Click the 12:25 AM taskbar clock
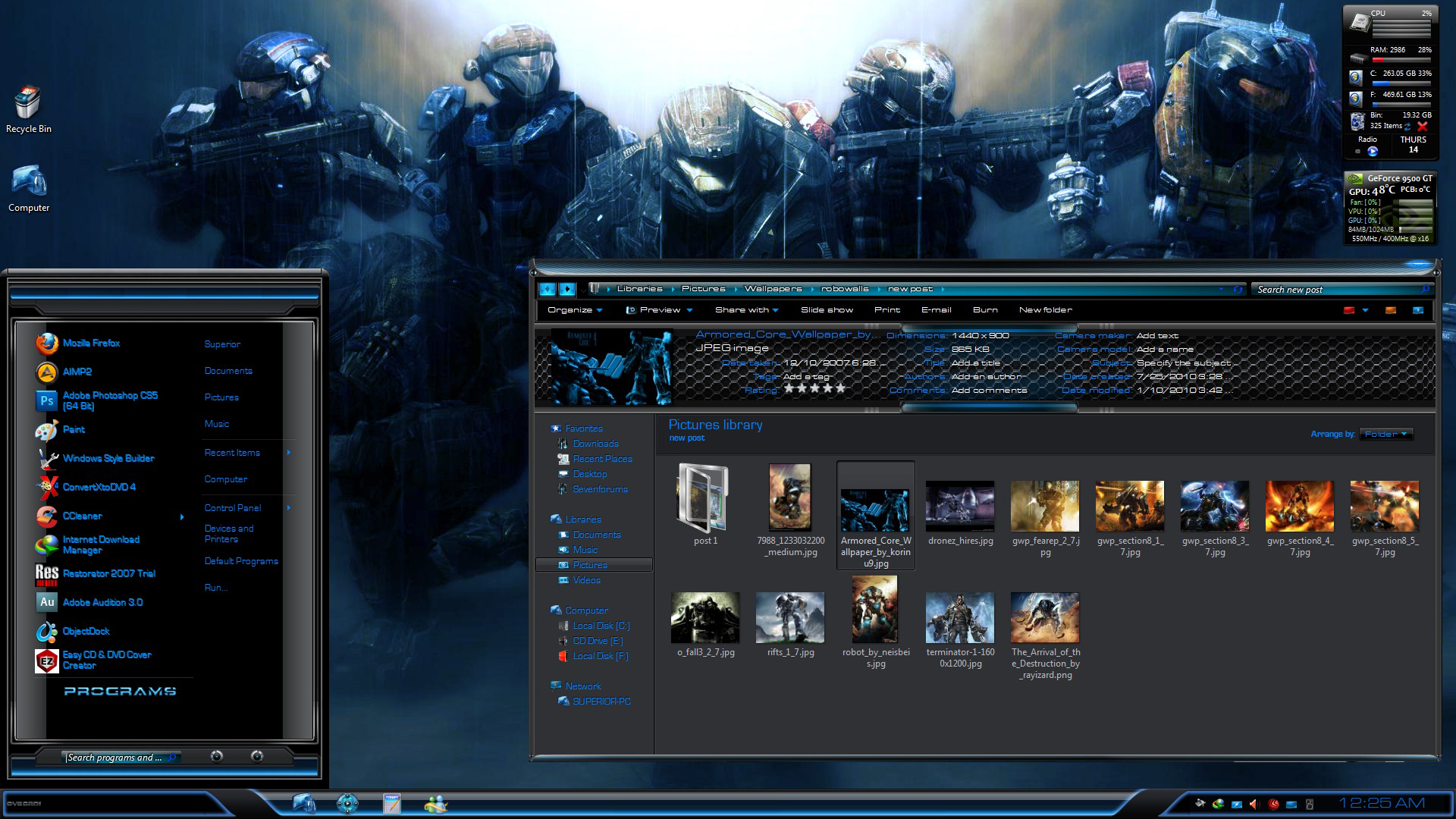This screenshot has width=1456, height=819. pos(1382,803)
